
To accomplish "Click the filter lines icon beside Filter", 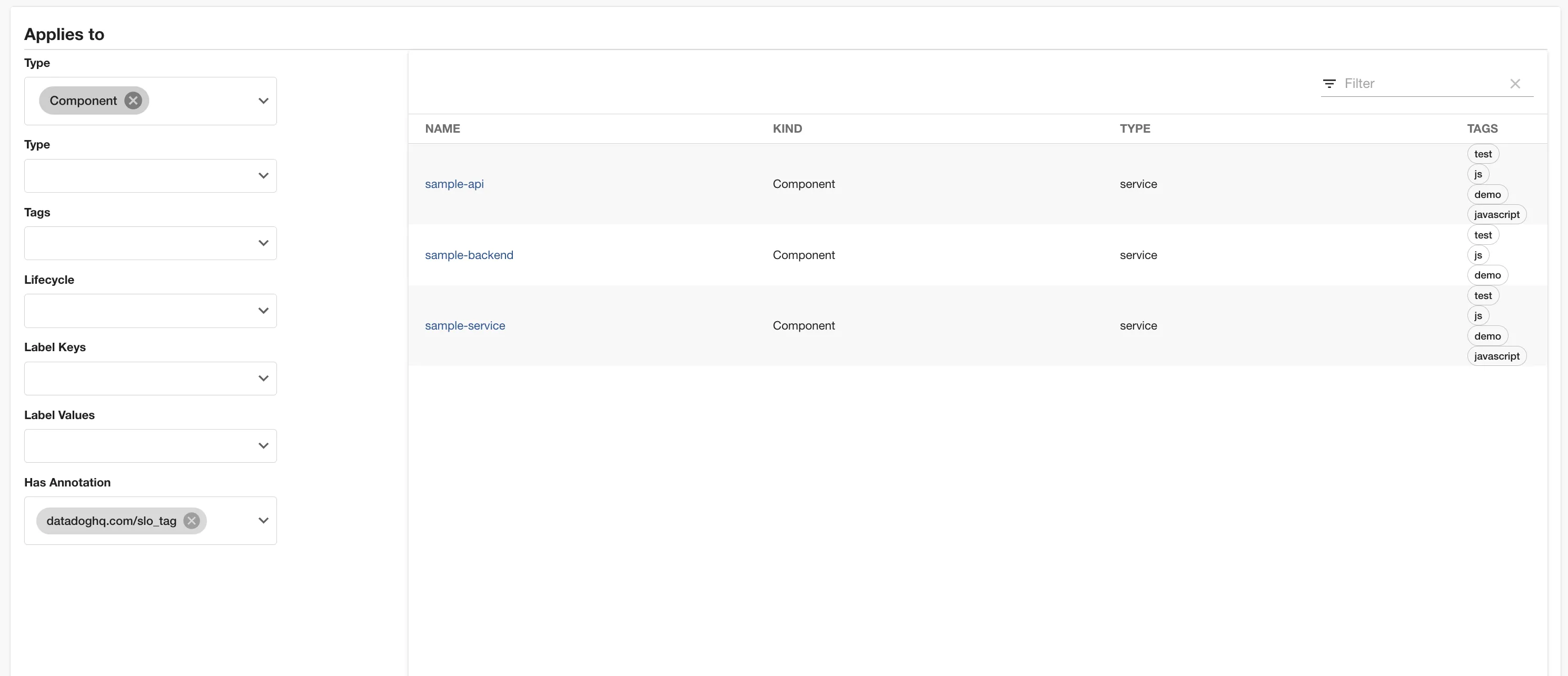I will [x=1329, y=84].
